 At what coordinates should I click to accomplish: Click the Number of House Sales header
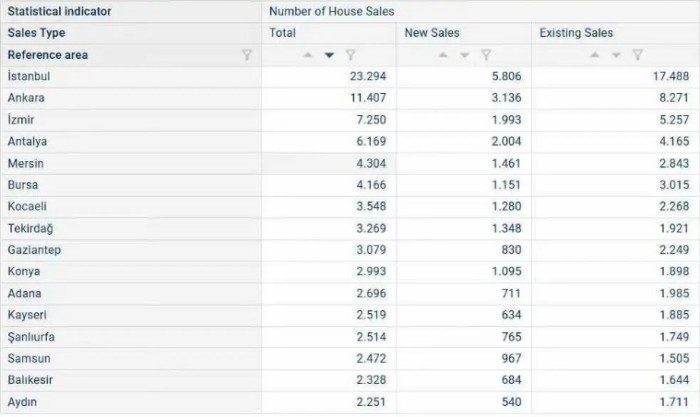[332, 12]
